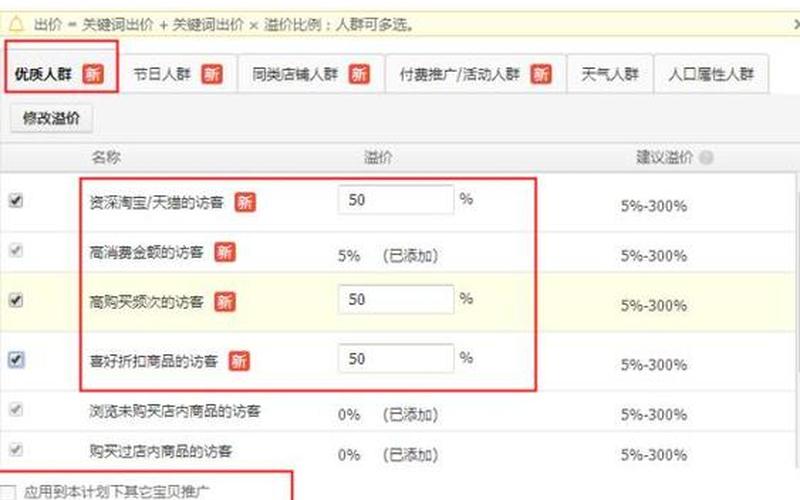Click the 新 badge on 付费推广/活动人群 tab
The image size is (800, 500).
point(541,74)
